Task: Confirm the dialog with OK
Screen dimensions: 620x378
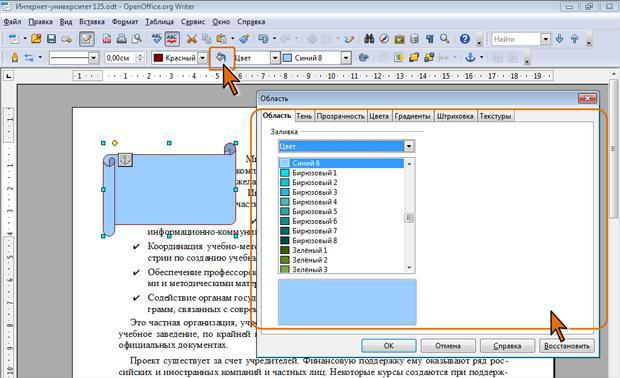Action: click(389, 346)
